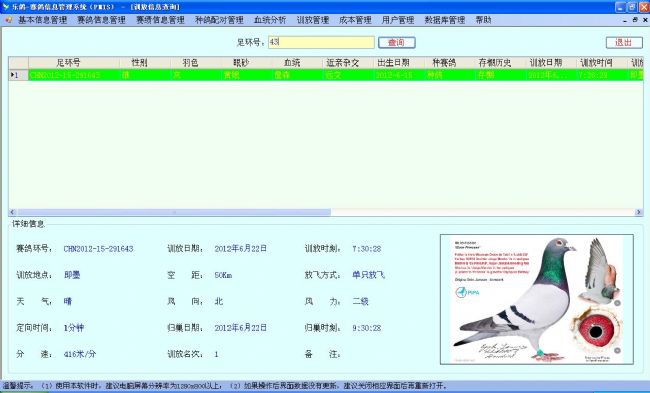The image size is (650, 393).
Task: Click the pigeon photo thumbnail
Action: pyautogui.click(x=537, y=299)
